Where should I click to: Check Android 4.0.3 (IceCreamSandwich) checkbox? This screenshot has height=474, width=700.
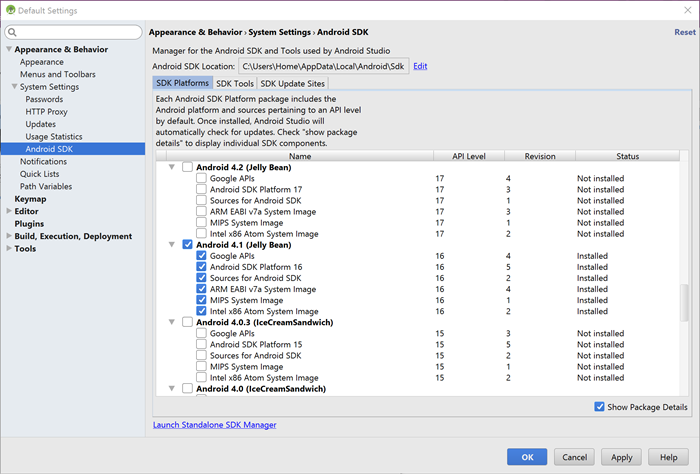click(x=188, y=322)
